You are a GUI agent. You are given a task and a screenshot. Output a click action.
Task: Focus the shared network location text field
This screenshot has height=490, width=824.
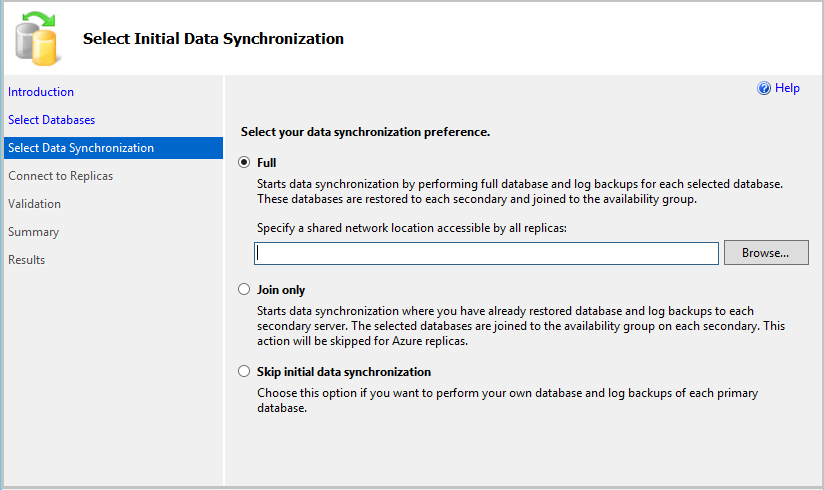[487, 254]
